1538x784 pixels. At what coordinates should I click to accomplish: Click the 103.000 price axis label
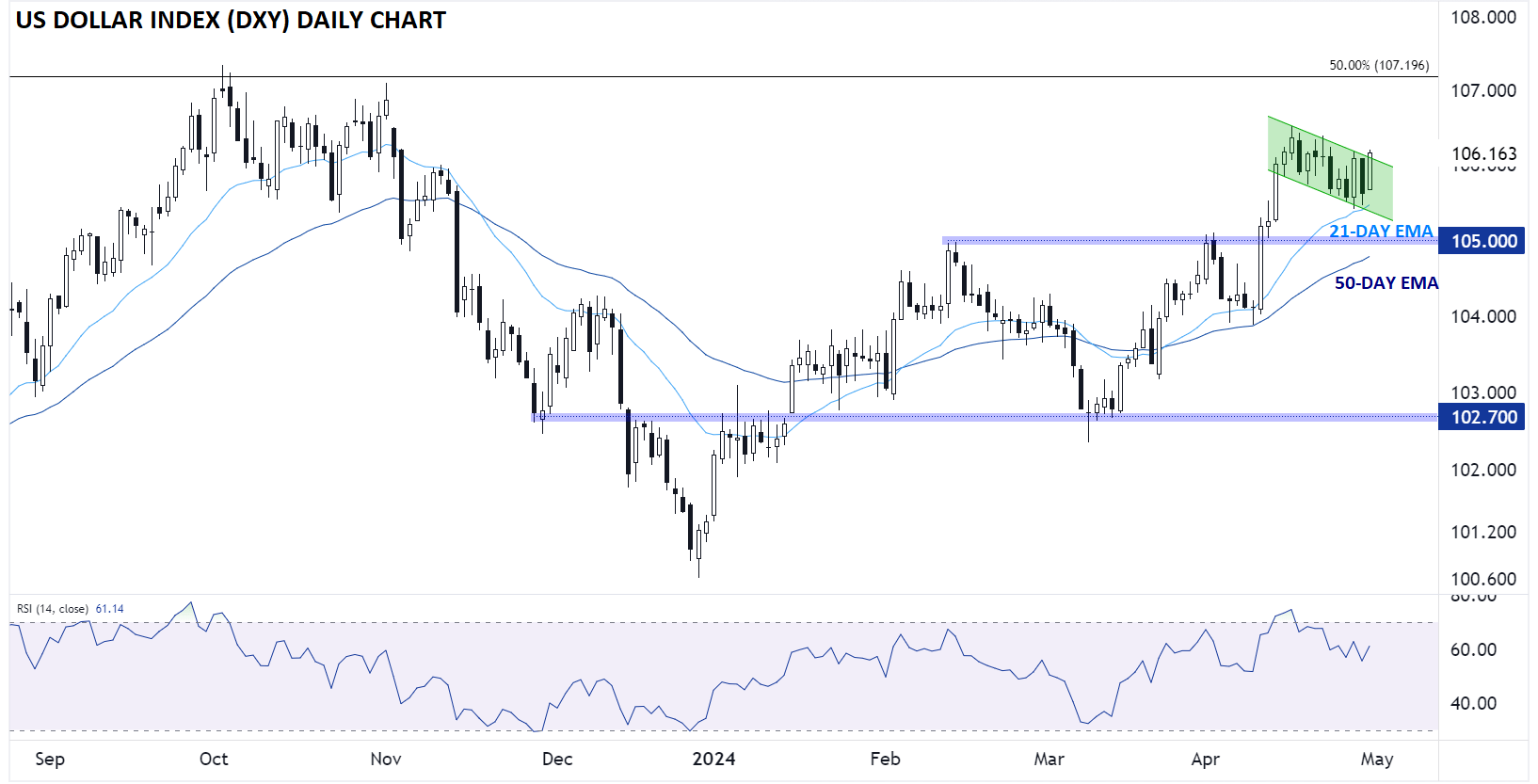point(1483,392)
